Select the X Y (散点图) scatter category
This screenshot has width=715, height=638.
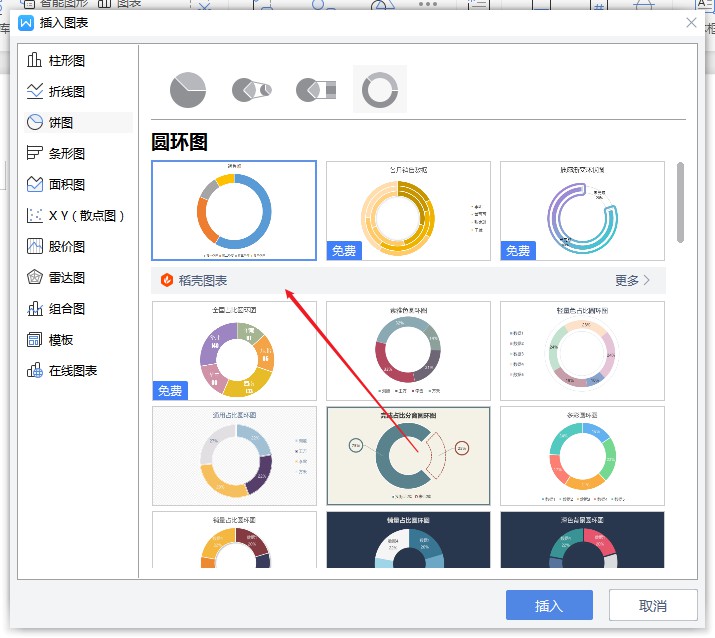pyautogui.click(x=78, y=216)
